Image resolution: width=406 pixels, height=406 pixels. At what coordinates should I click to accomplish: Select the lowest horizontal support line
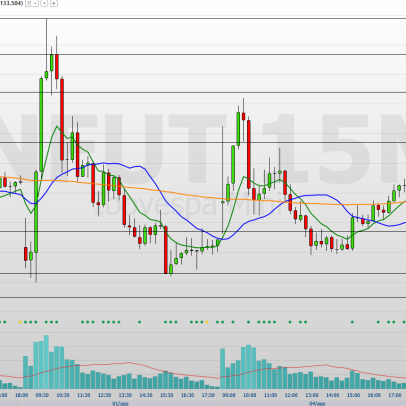click(203, 298)
